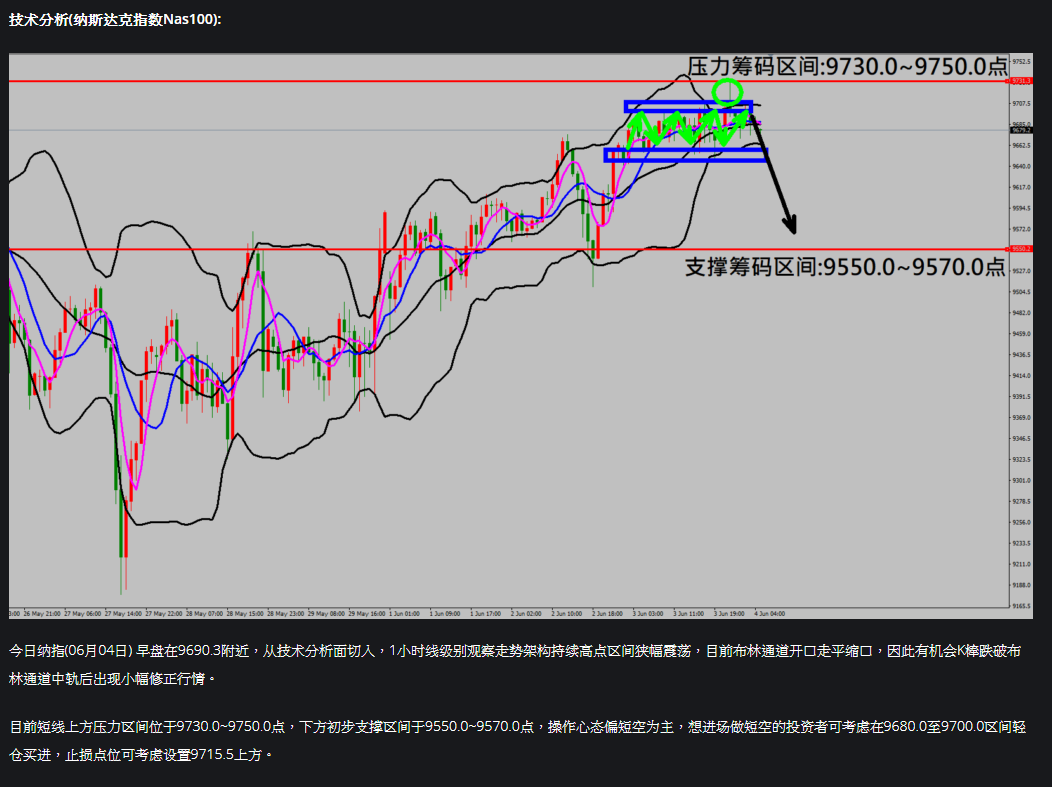This screenshot has width=1052, height=787.
Task: Click the black 9679.2 current price tag
Action: click(1021, 130)
